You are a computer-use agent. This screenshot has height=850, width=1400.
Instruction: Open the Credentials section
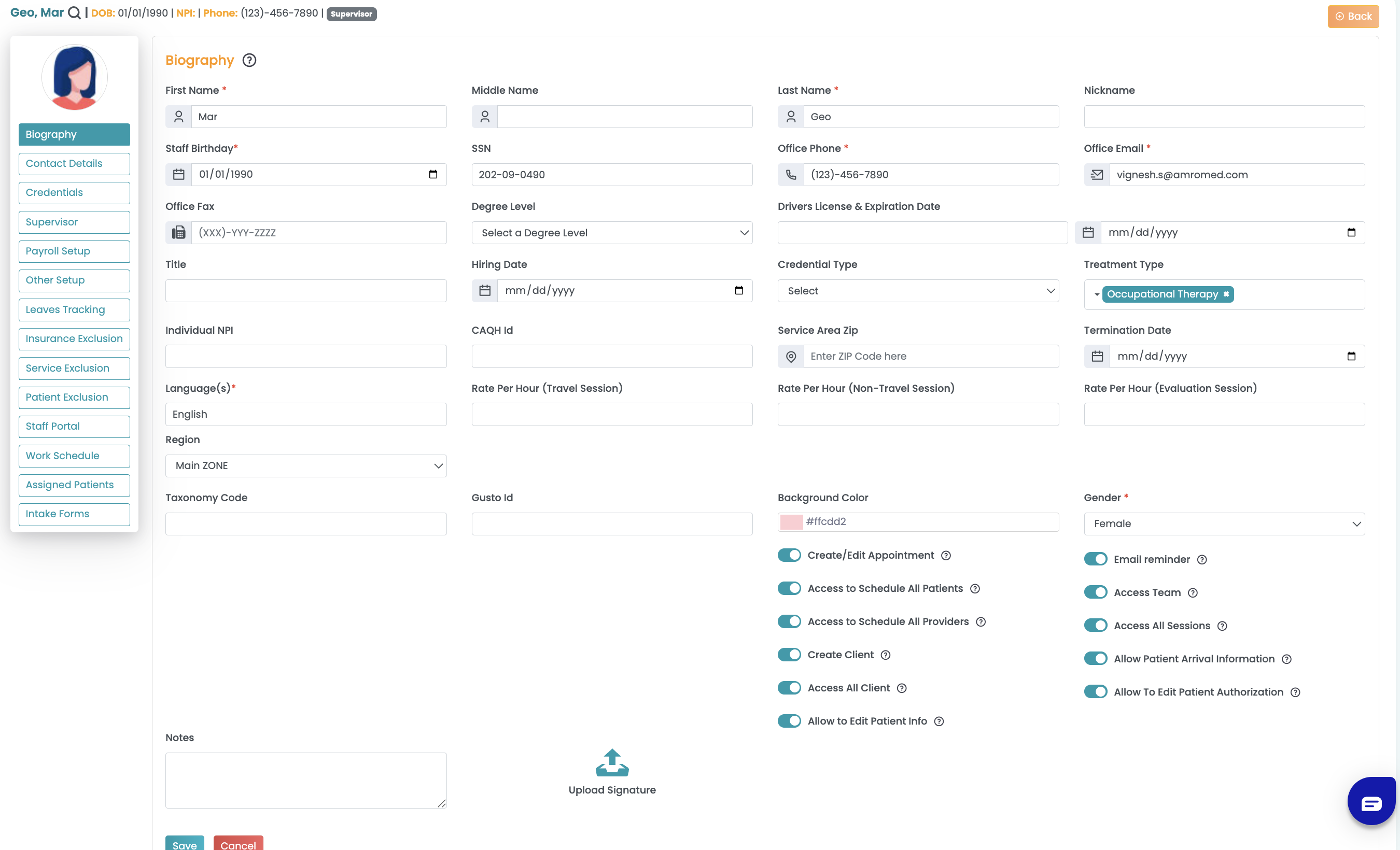pyautogui.click(x=74, y=193)
